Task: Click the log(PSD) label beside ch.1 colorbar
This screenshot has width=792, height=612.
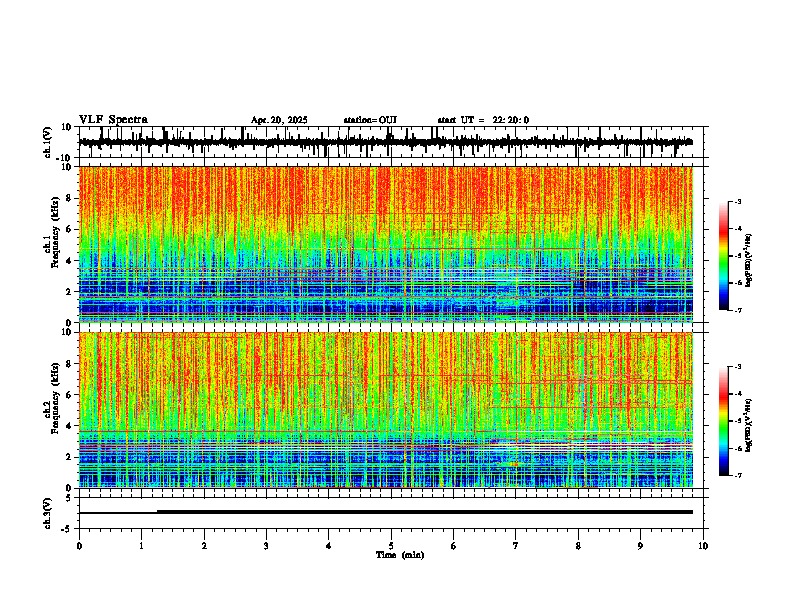Action: [x=749, y=260]
